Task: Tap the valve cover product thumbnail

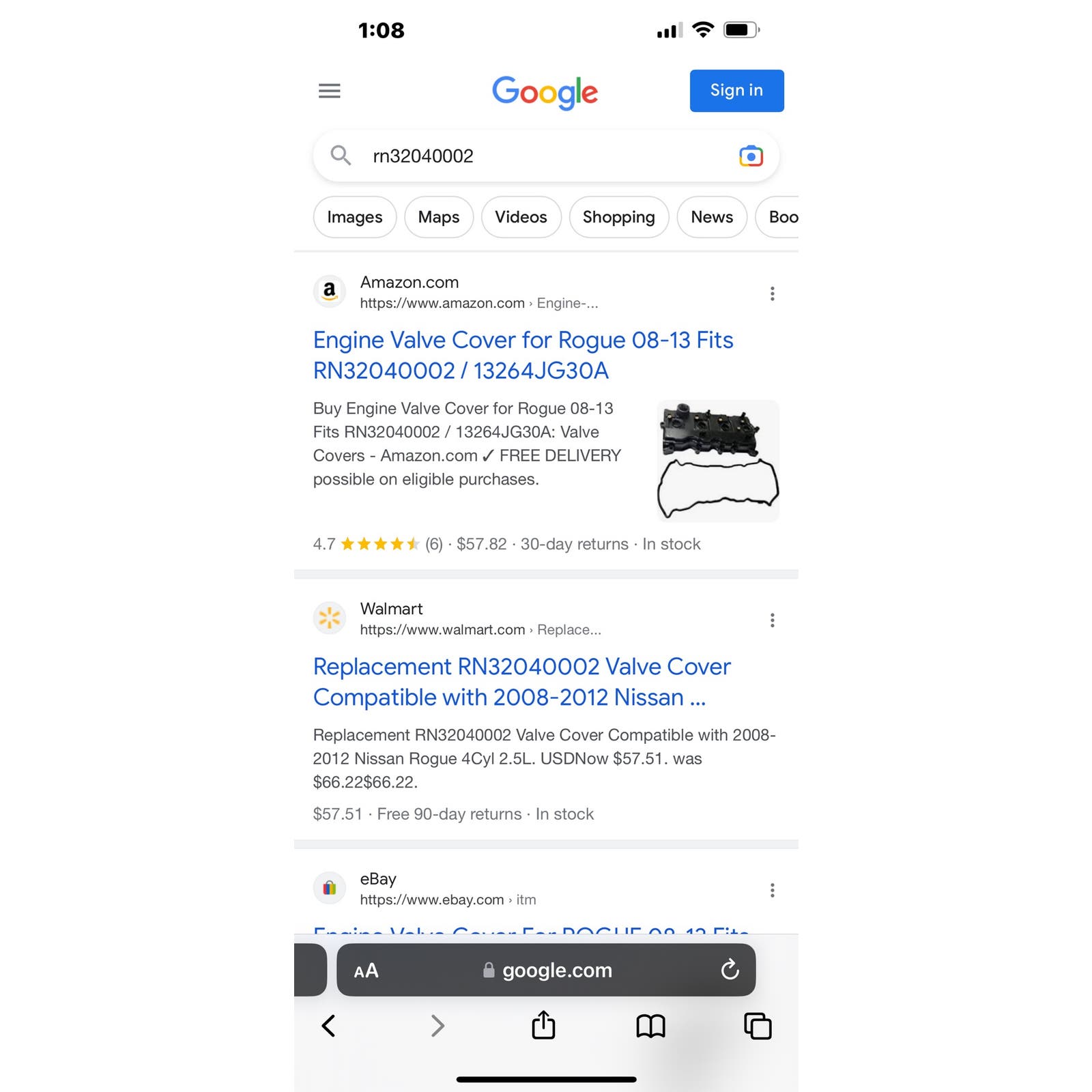Action: click(718, 461)
